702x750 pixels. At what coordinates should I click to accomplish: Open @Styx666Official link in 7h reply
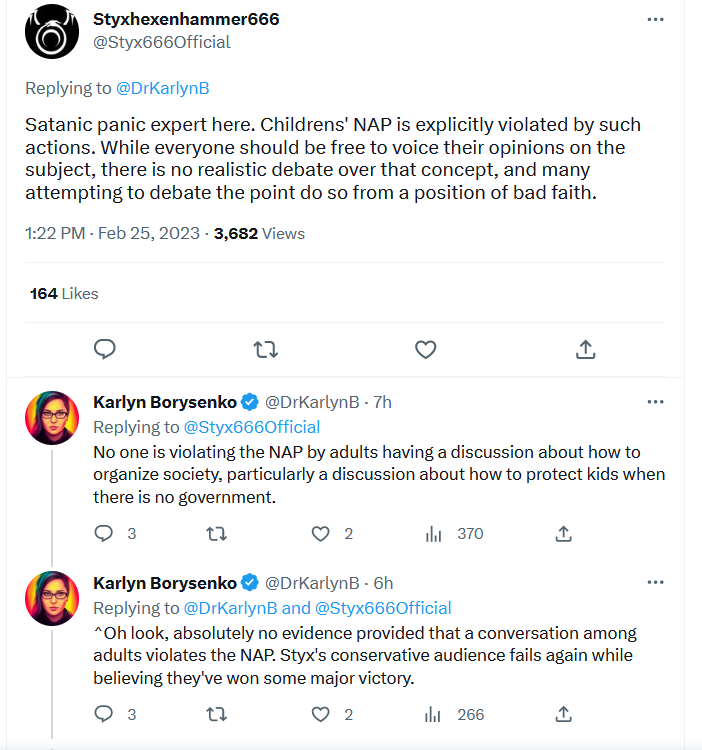[x=252, y=427]
